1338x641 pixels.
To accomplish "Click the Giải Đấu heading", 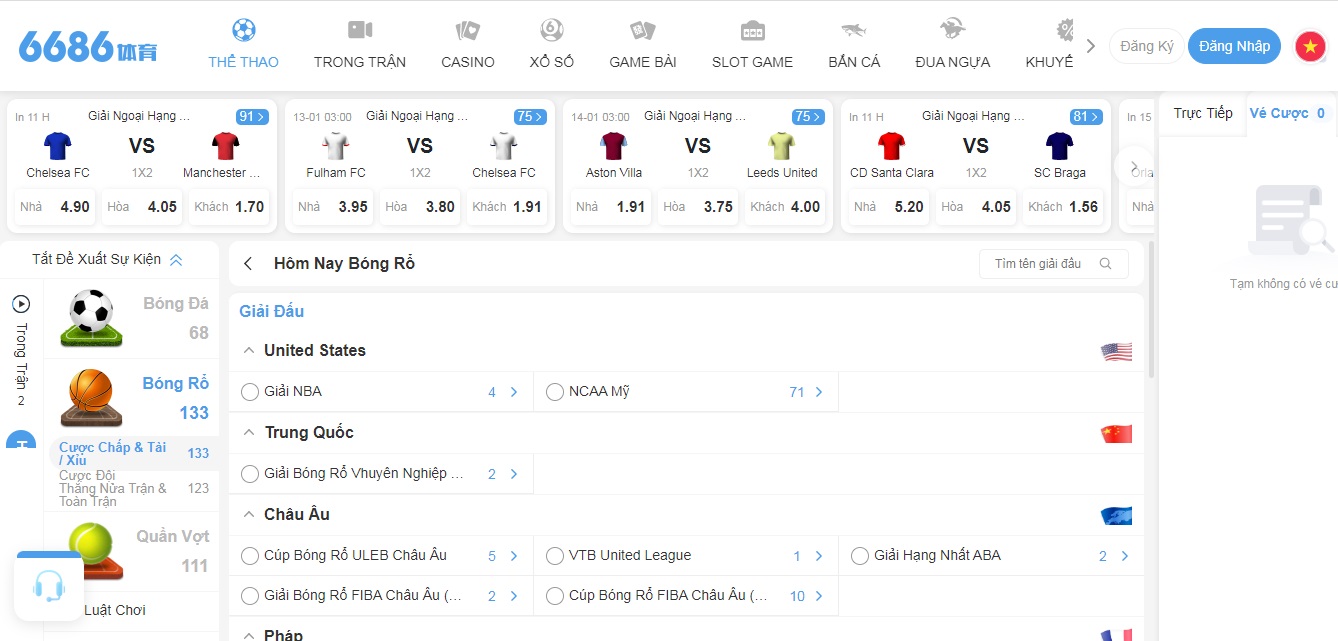I will 271,311.
